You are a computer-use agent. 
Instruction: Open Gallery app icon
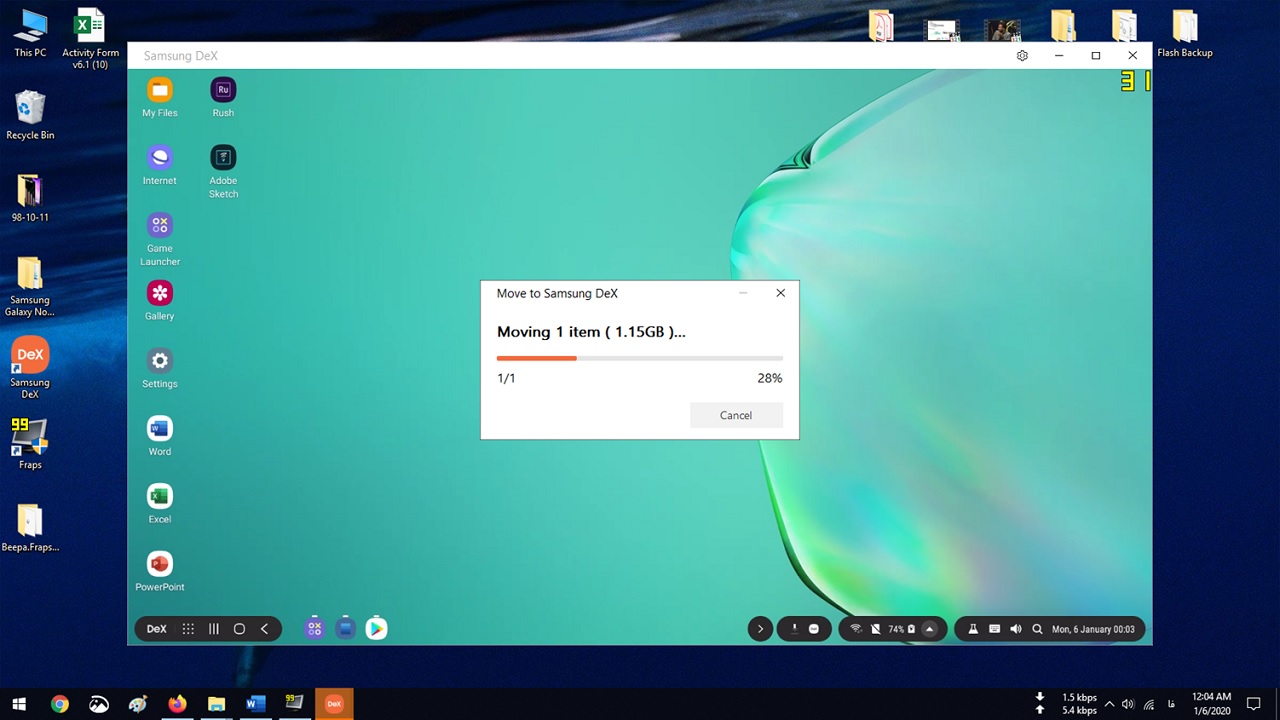(x=160, y=301)
